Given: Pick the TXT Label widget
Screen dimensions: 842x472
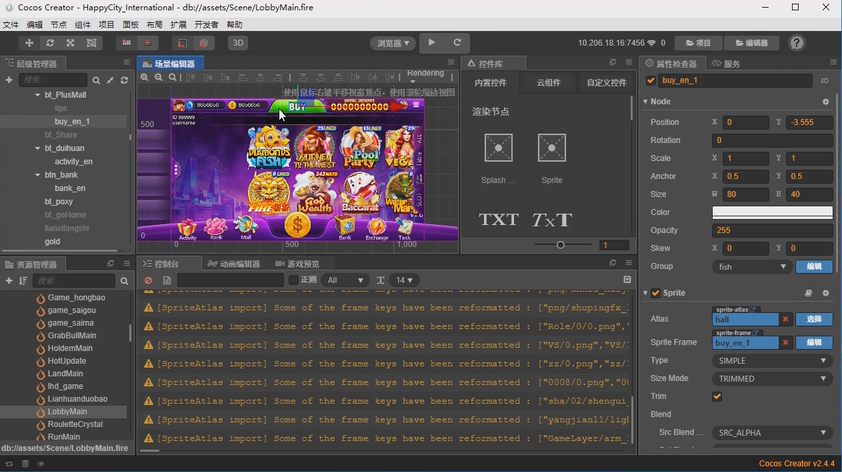Looking at the screenshot, I should click(x=499, y=220).
